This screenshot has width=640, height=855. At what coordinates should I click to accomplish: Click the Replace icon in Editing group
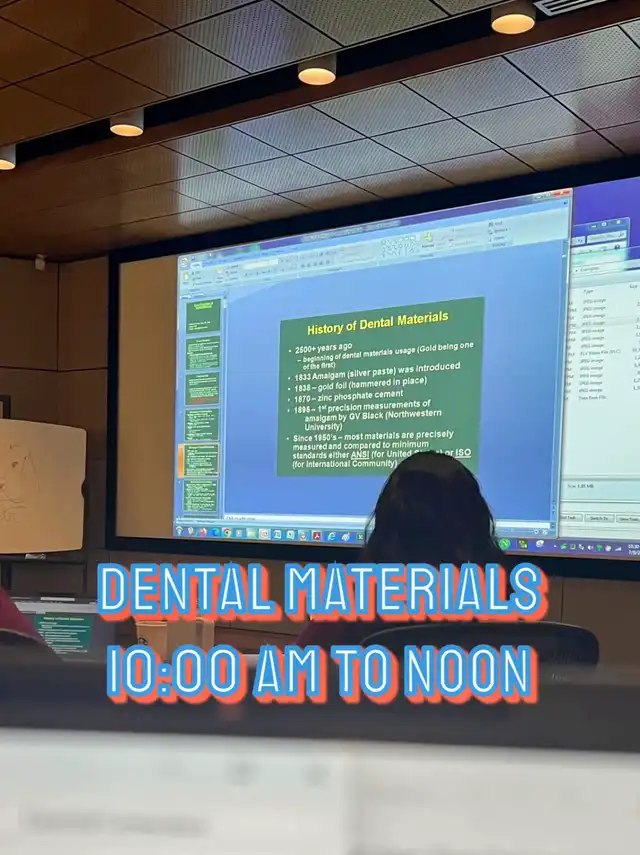tap(495, 231)
